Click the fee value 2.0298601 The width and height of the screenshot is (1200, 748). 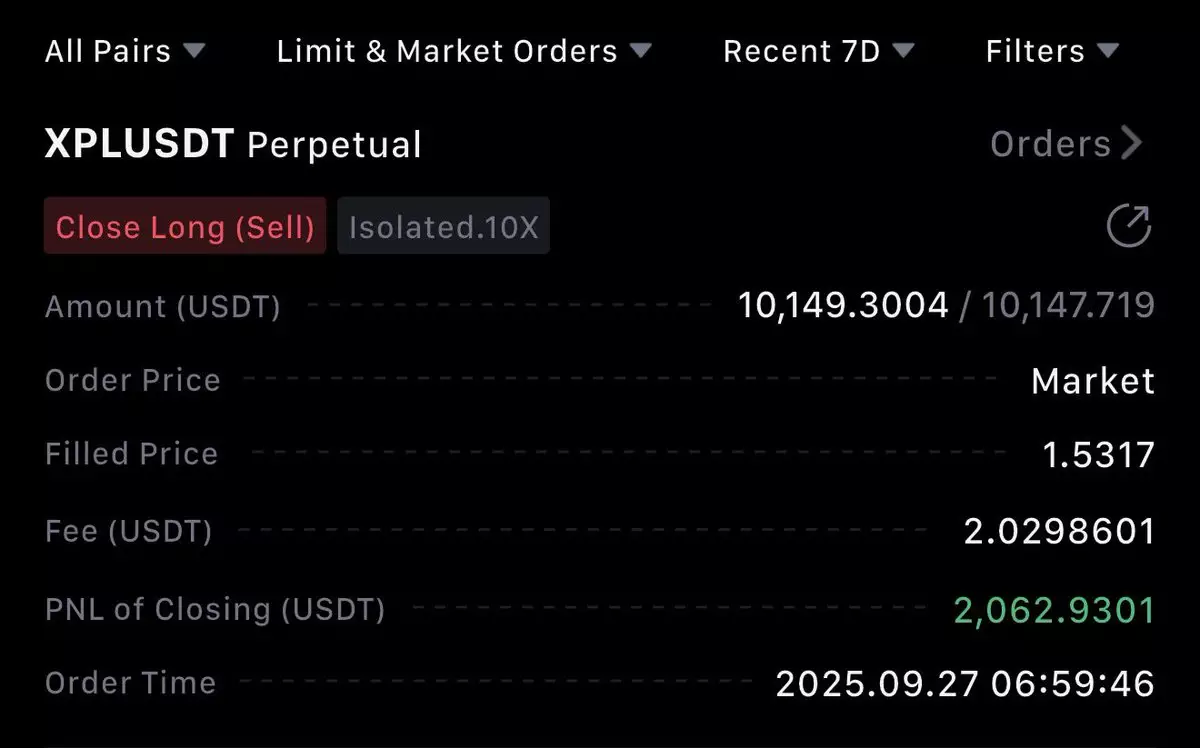pos(1059,531)
